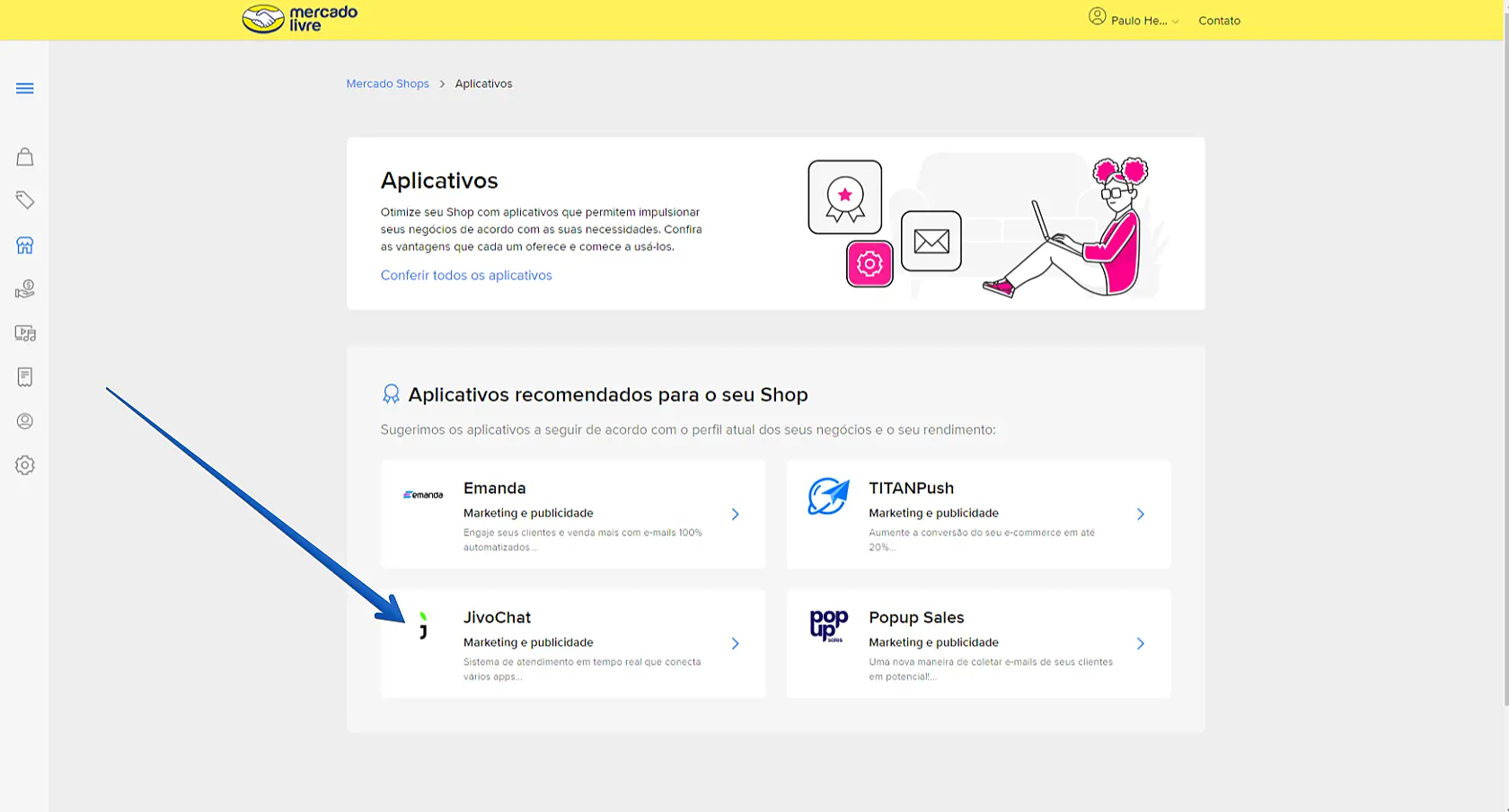Click the Popup Sales card chevron arrow
This screenshot has height=812, width=1509.
1140,644
